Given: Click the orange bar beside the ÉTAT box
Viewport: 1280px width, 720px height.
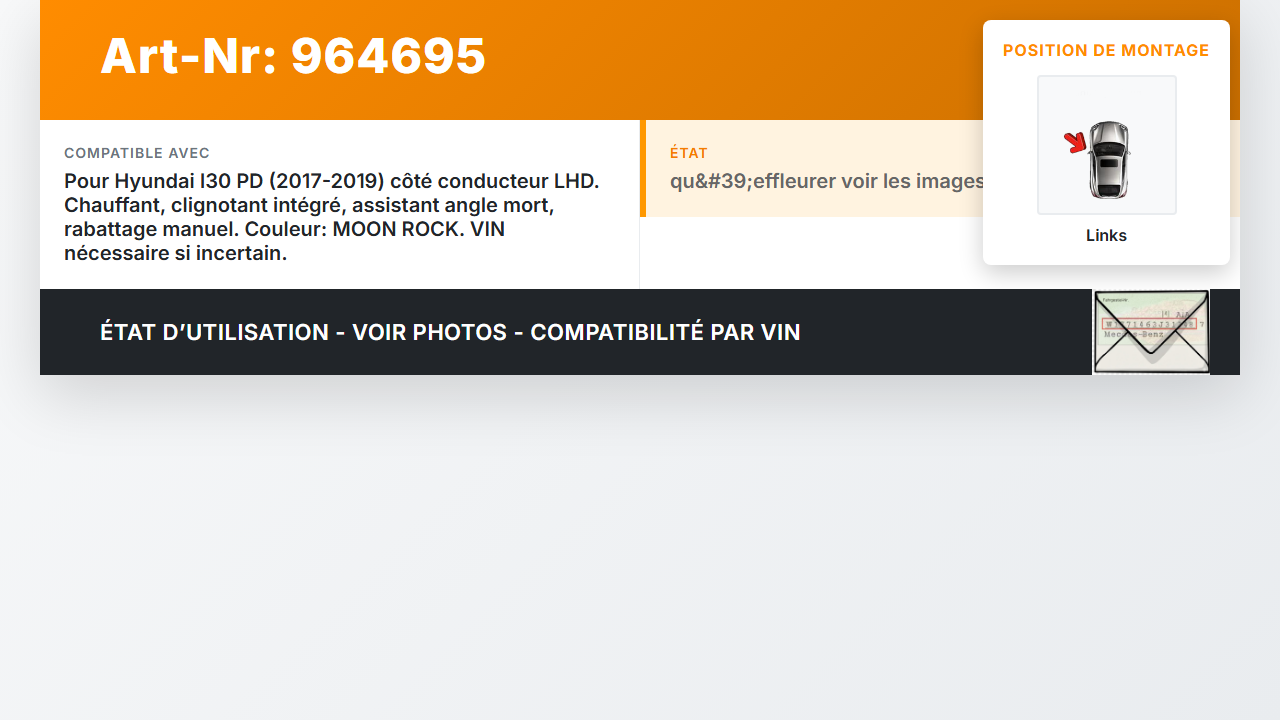Looking at the screenshot, I should point(643,168).
